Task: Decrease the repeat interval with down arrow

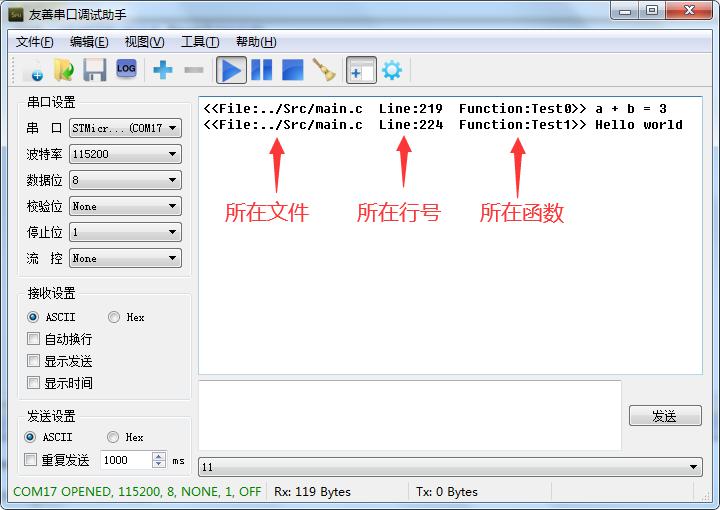Action: pos(159,464)
